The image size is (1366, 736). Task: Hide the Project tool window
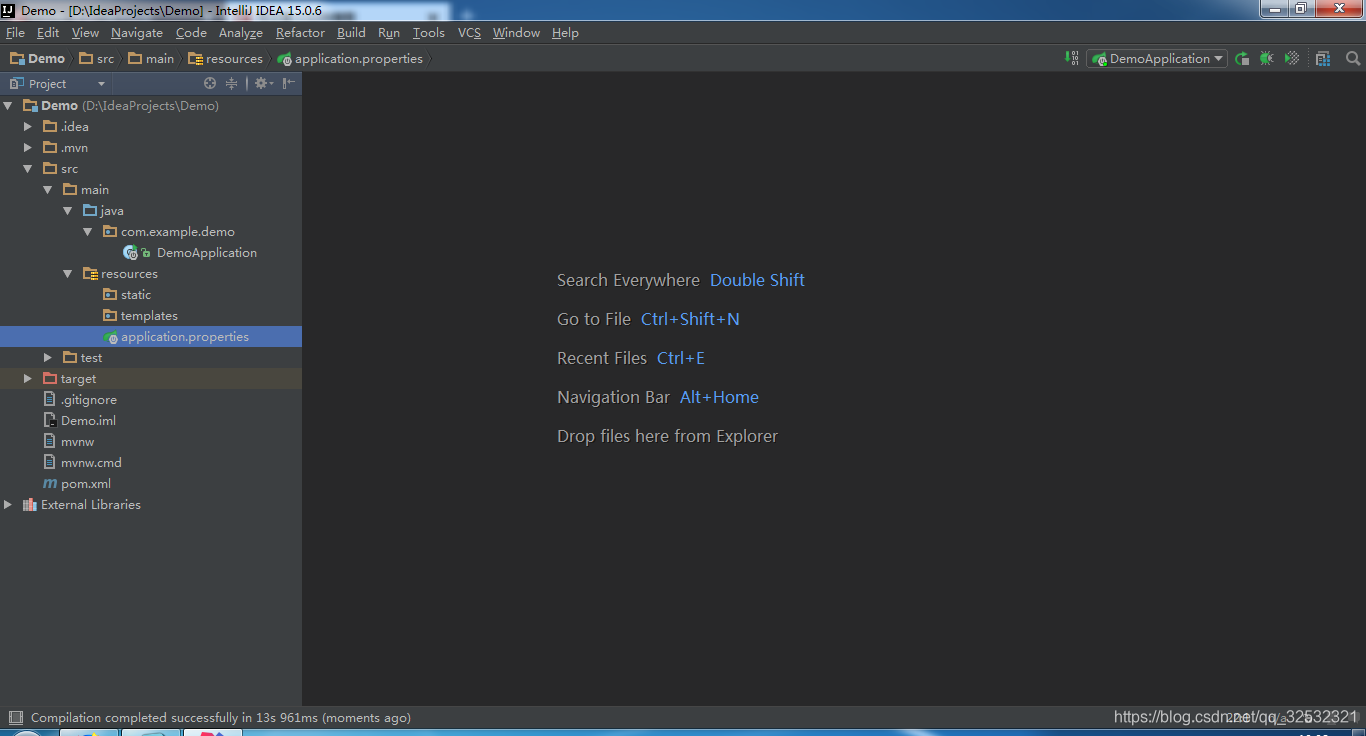(288, 83)
